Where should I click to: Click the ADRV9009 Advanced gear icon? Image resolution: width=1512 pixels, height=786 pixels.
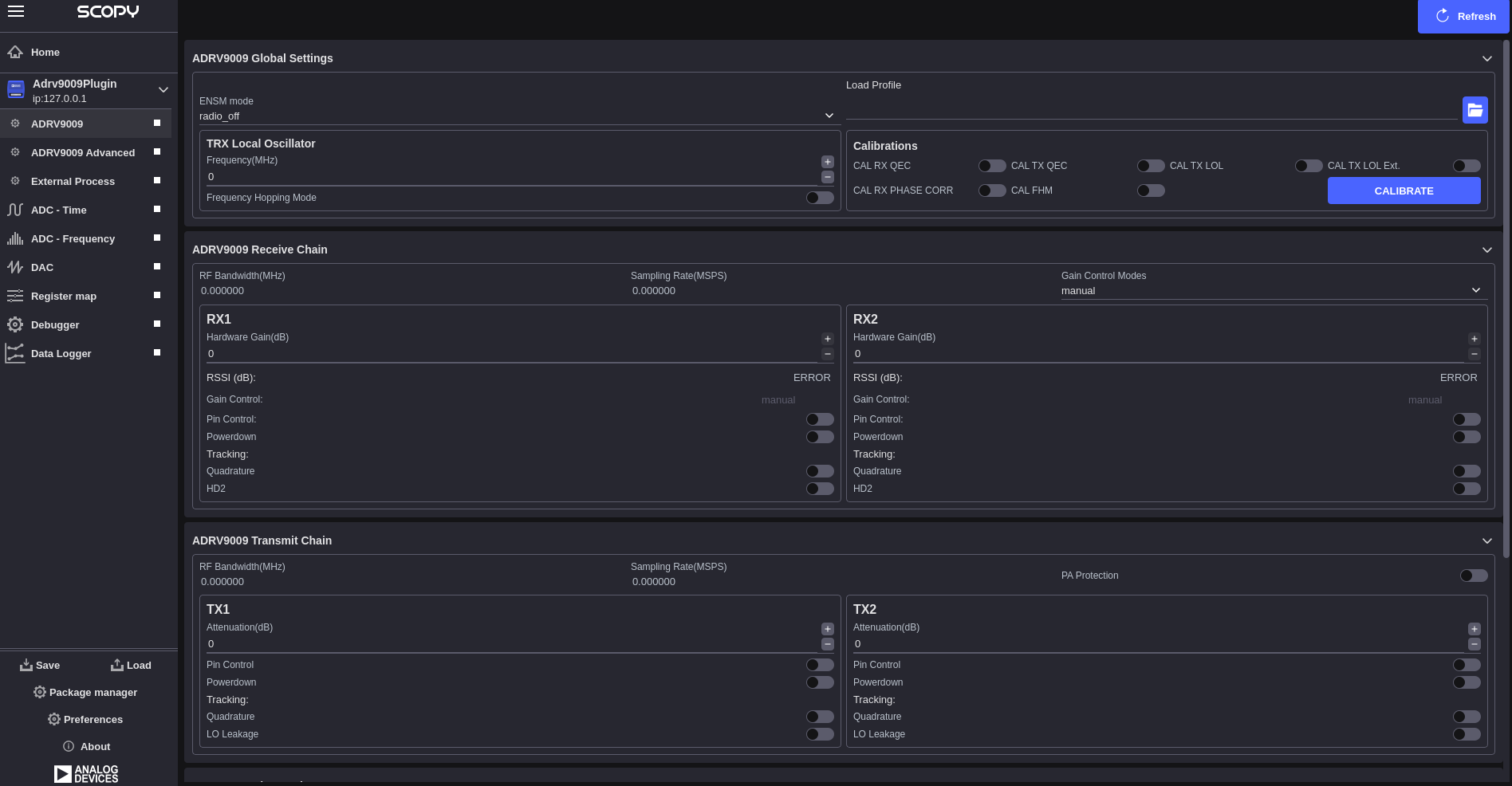click(14, 152)
